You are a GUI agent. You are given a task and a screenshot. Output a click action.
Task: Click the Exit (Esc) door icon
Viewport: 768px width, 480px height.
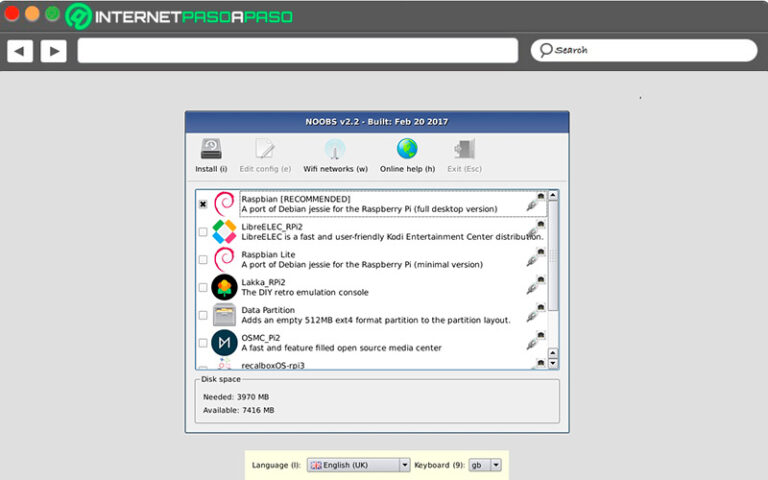point(464,149)
